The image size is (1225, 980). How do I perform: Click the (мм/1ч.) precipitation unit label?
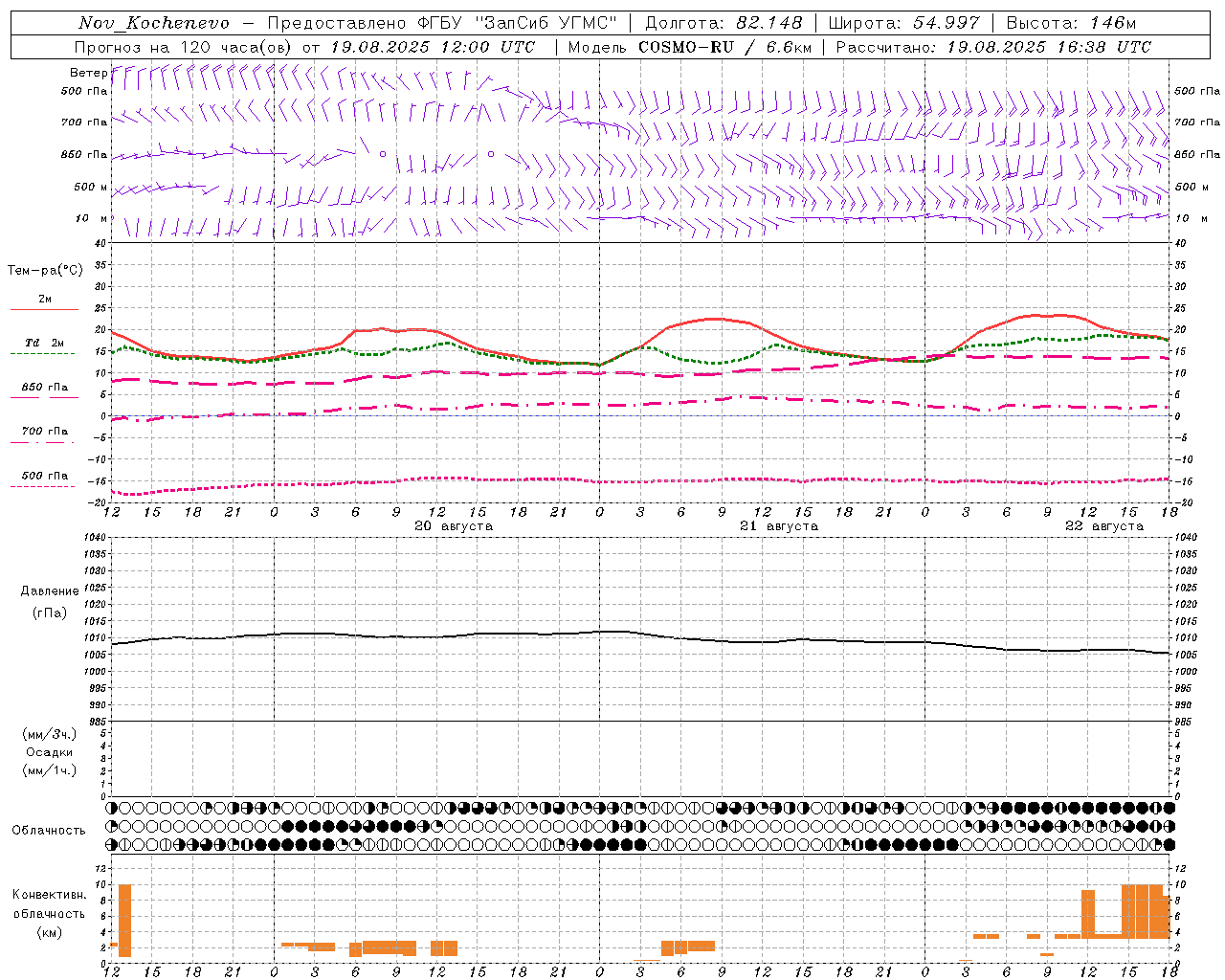[50, 770]
